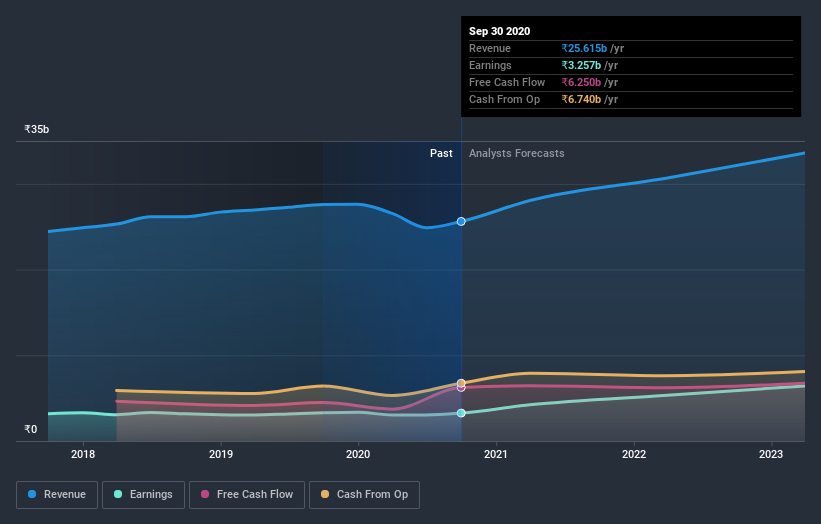Toggle the Free Cash Flow legend button
Screen dimensions: 821x524
pyautogui.click(x=247, y=495)
